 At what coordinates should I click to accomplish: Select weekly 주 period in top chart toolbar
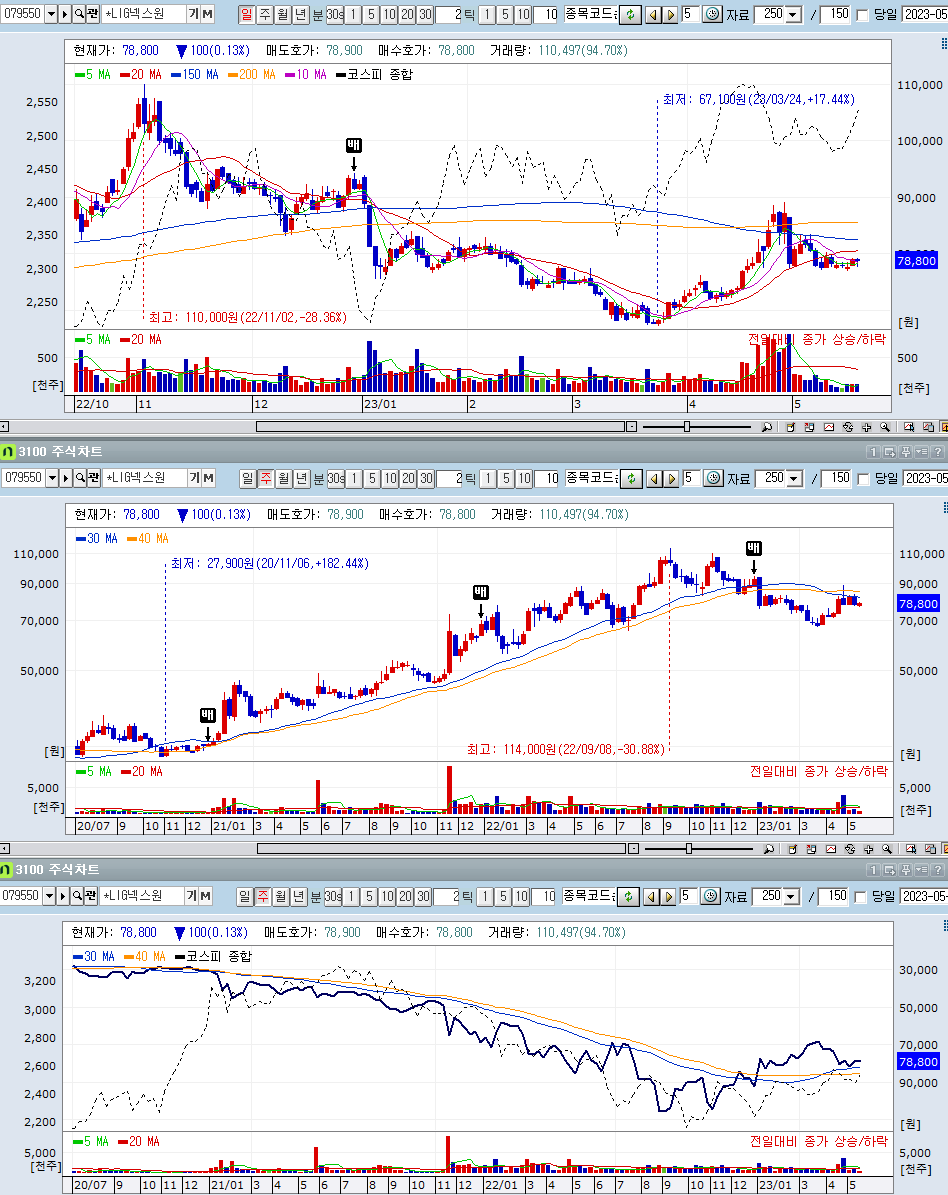click(264, 14)
